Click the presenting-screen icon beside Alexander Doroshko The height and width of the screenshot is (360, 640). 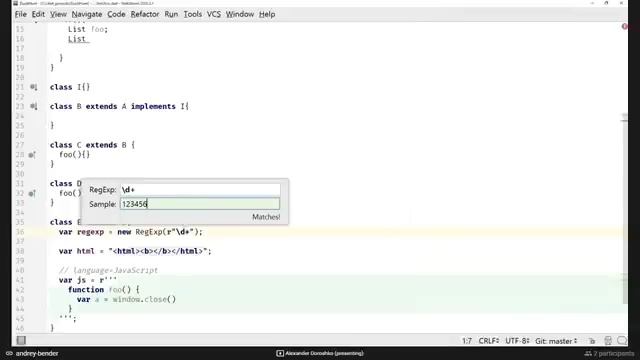[x=280, y=353]
